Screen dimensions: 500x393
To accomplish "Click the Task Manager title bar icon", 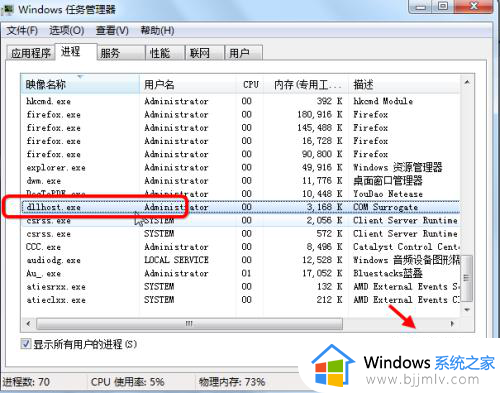I will pos(7,9).
